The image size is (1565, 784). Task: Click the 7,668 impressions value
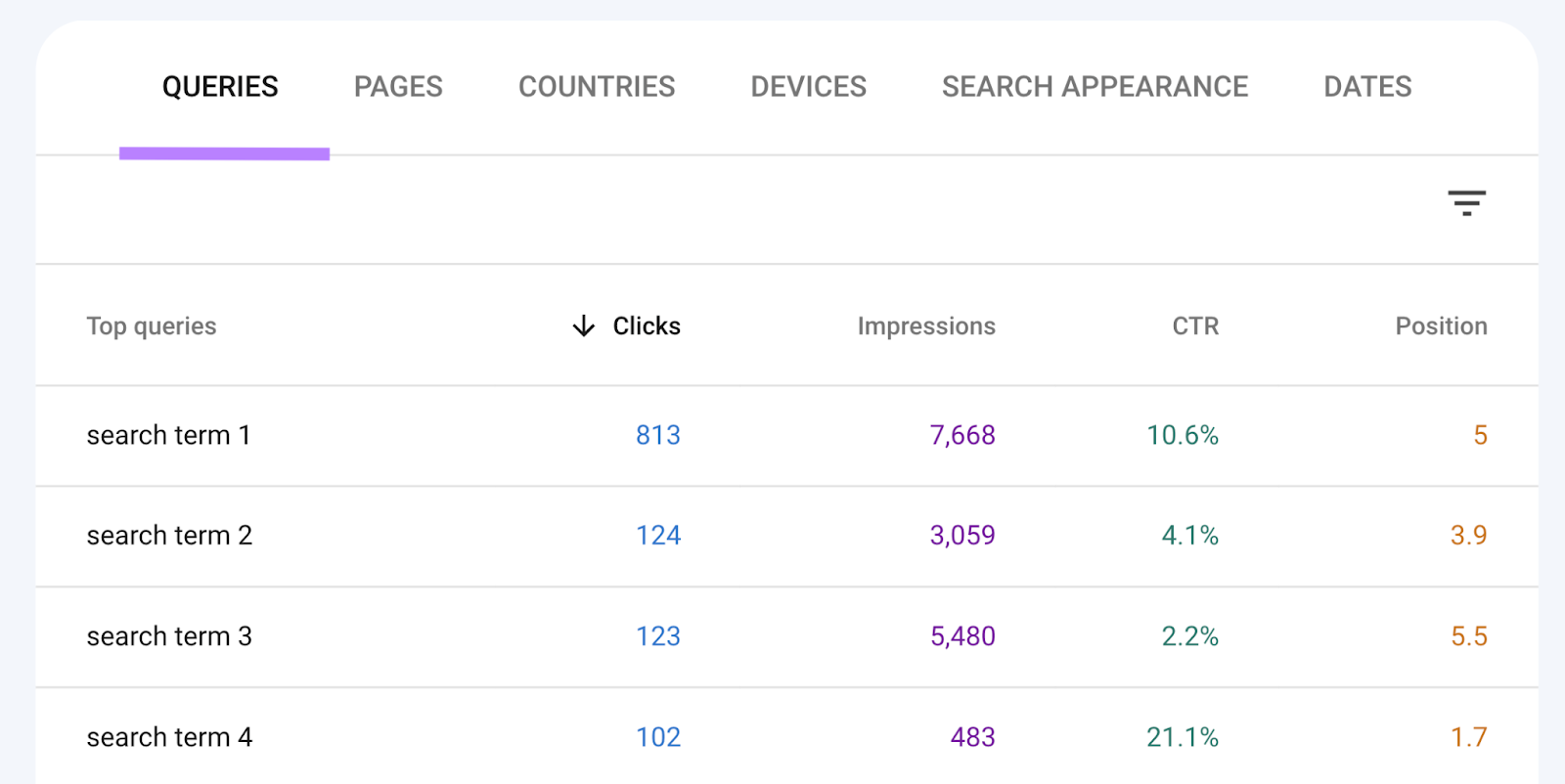962,435
